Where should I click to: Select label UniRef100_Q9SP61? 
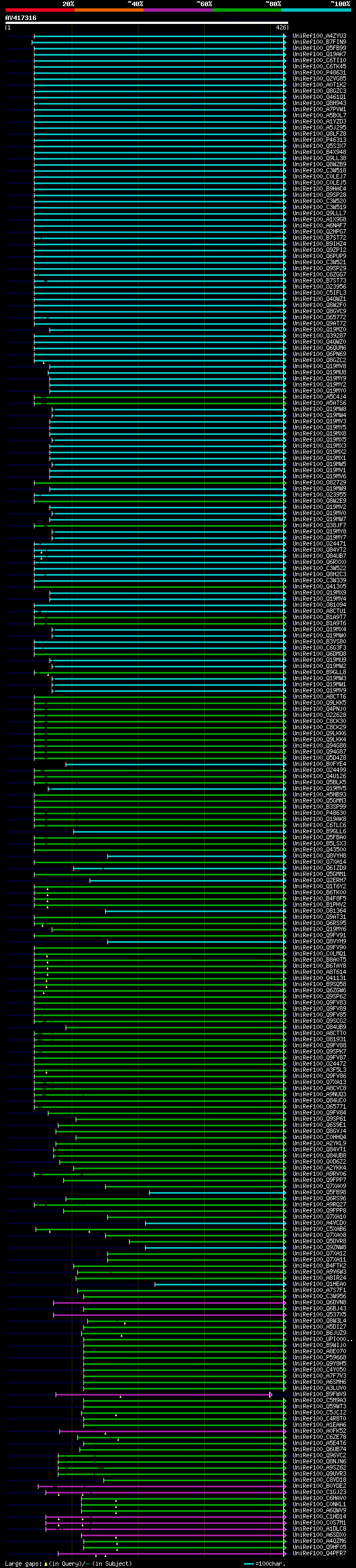tap(319, 1119)
